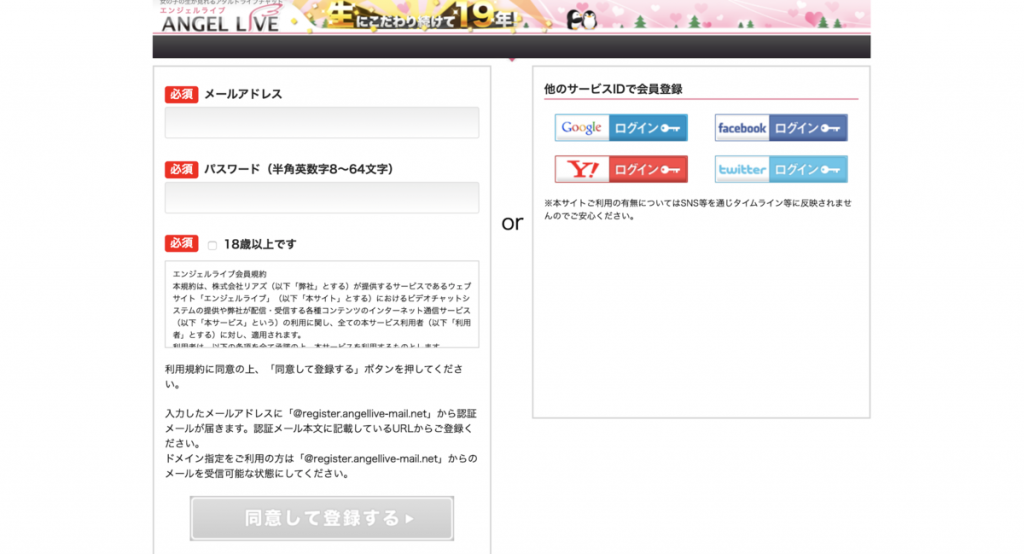Viewport: 1024px width, 554px height.
Task: Click inside the エンジェルライブ会員規約 terms box
Action: point(321,304)
